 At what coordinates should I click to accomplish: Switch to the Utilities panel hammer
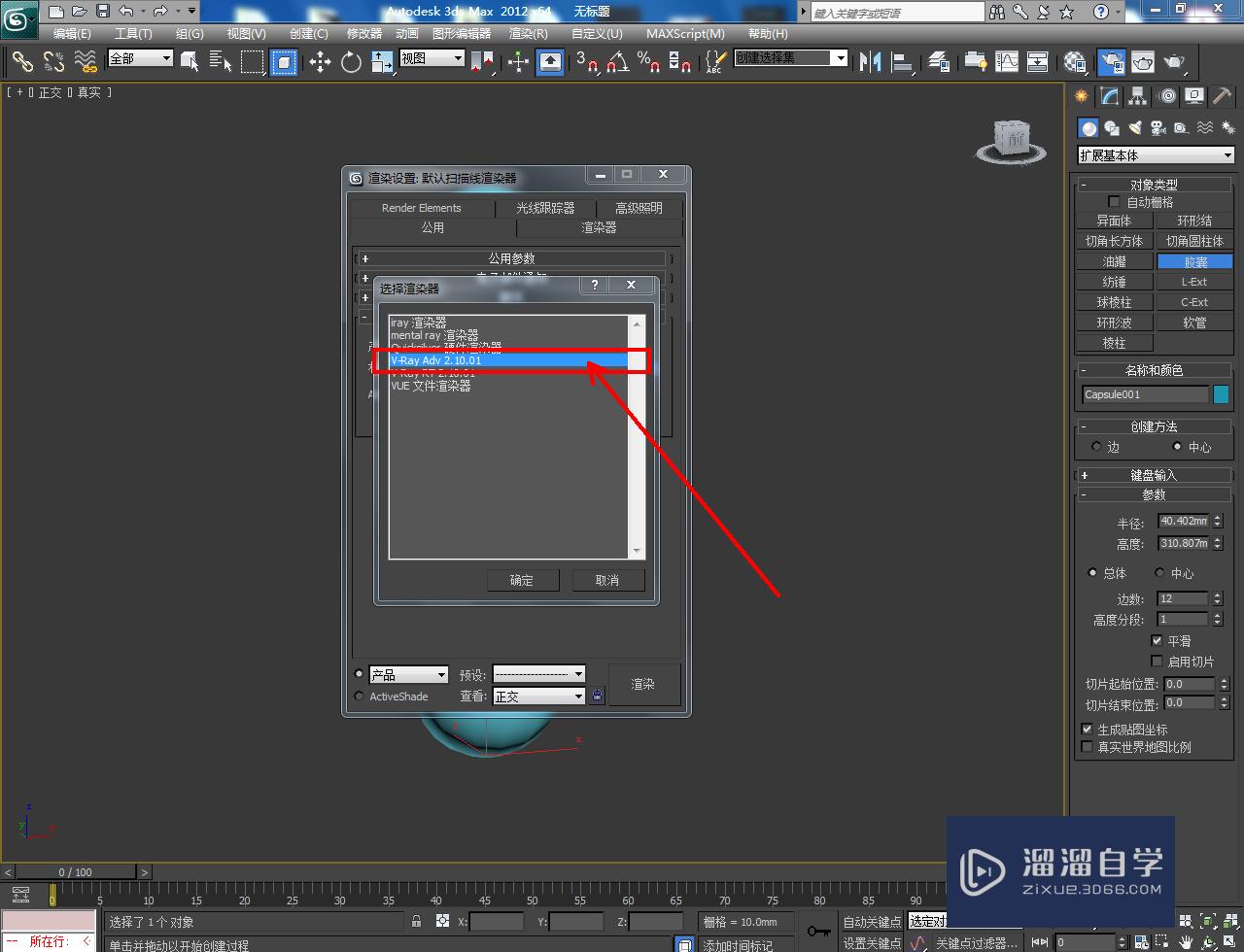(1222, 96)
